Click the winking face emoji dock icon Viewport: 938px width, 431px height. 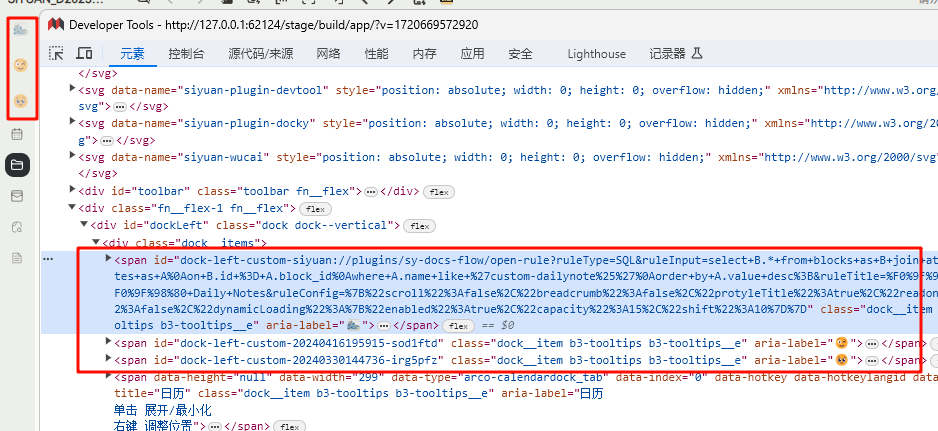(x=21, y=65)
